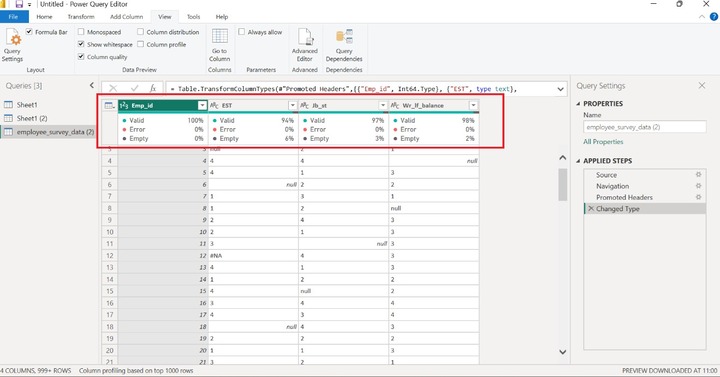Open EST column filter dropdown
720x377 pixels.
[x=292, y=106]
